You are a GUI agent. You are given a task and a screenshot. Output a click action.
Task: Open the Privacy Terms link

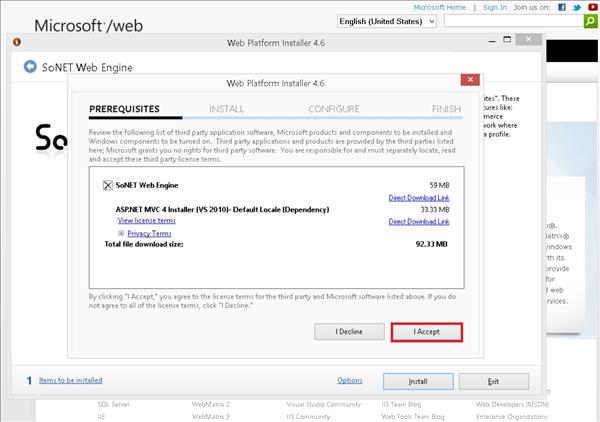click(149, 233)
